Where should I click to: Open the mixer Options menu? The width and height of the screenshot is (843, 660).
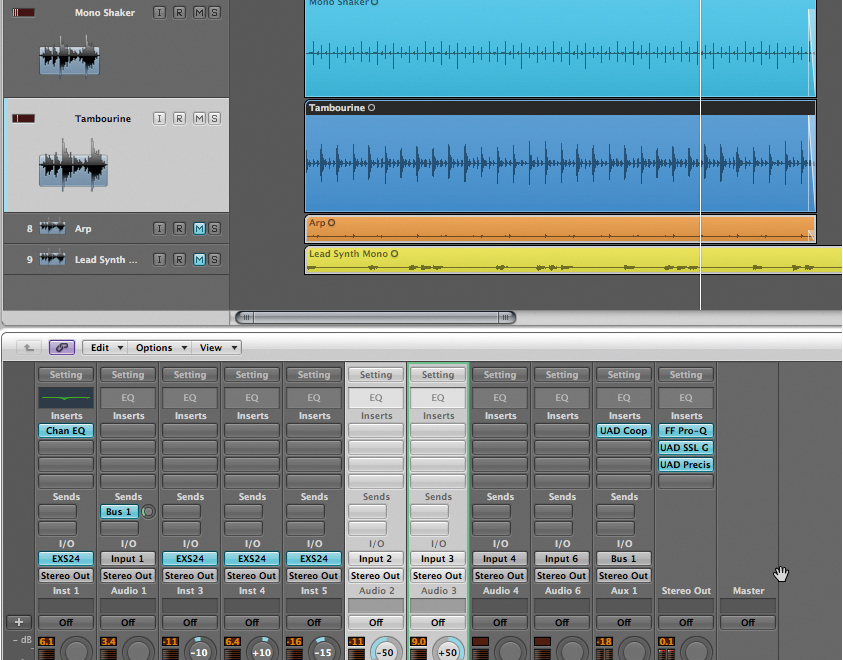tap(159, 347)
